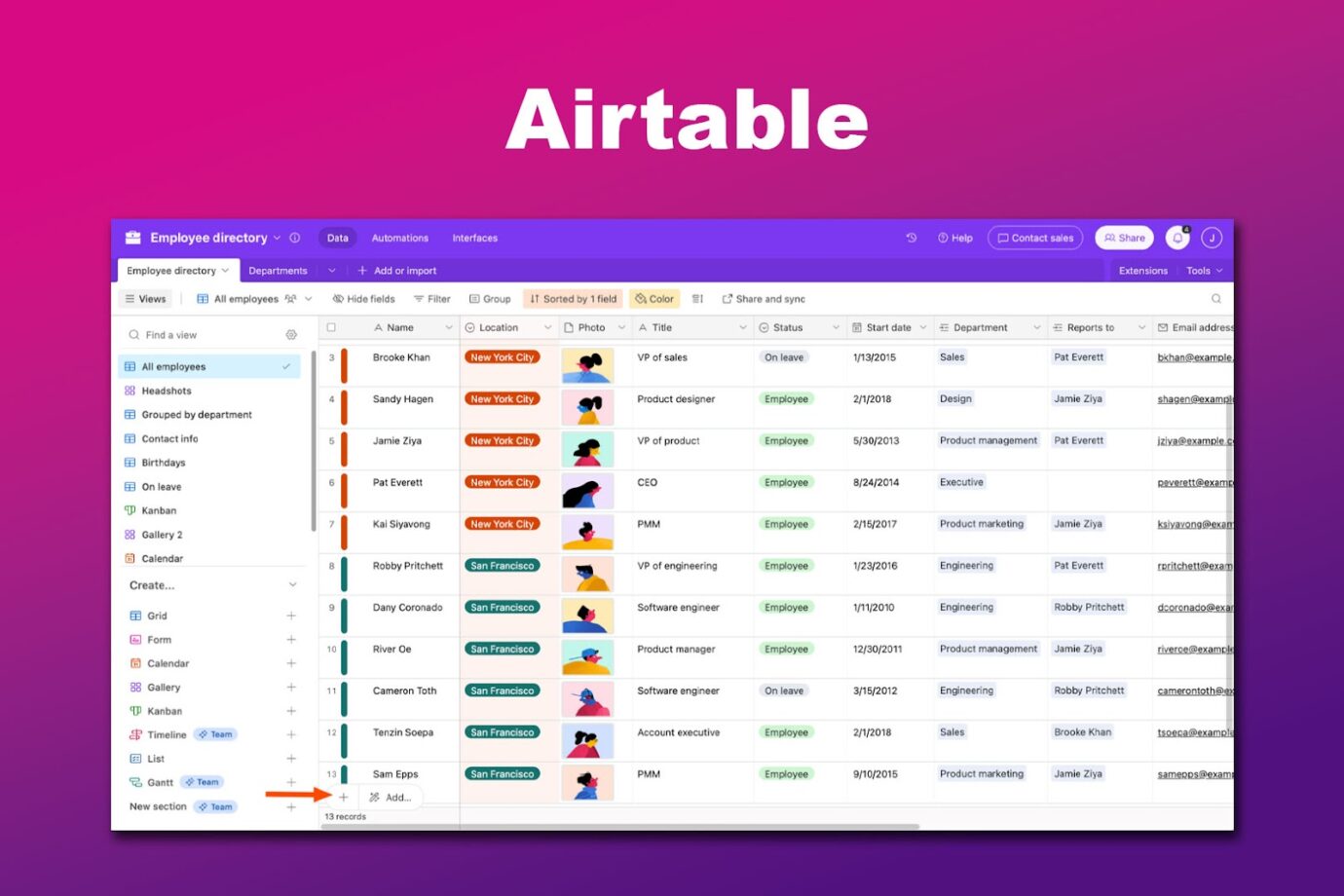The height and width of the screenshot is (896, 1344).
Task: Toggle the select-all records checkbox
Action: click(x=331, y=328)
